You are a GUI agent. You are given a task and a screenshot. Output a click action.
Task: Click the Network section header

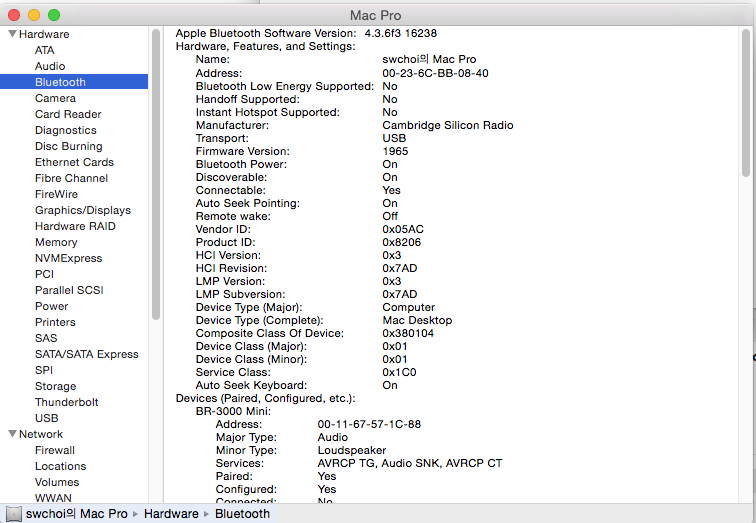(x=41, y=434)
